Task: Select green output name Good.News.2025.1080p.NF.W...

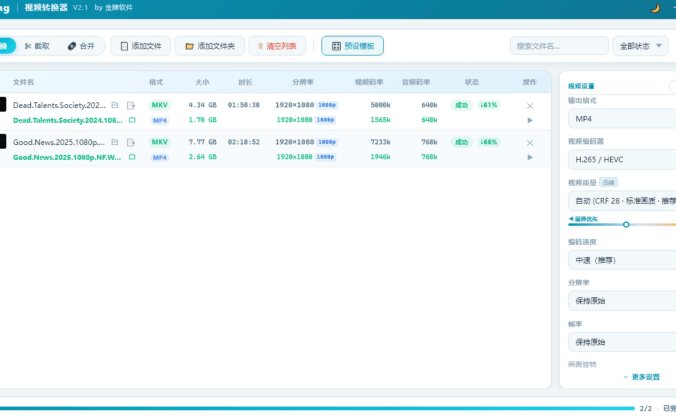Action: point(67,157)
